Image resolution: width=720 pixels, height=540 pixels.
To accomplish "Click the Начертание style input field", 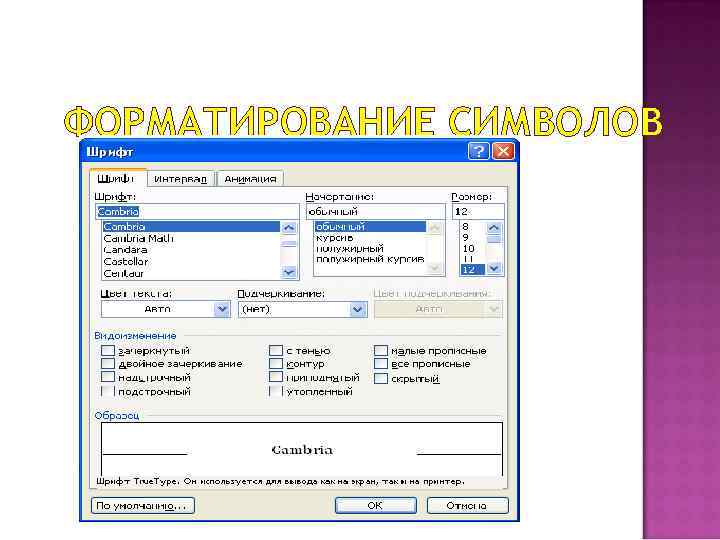I will tap(376, 212).
